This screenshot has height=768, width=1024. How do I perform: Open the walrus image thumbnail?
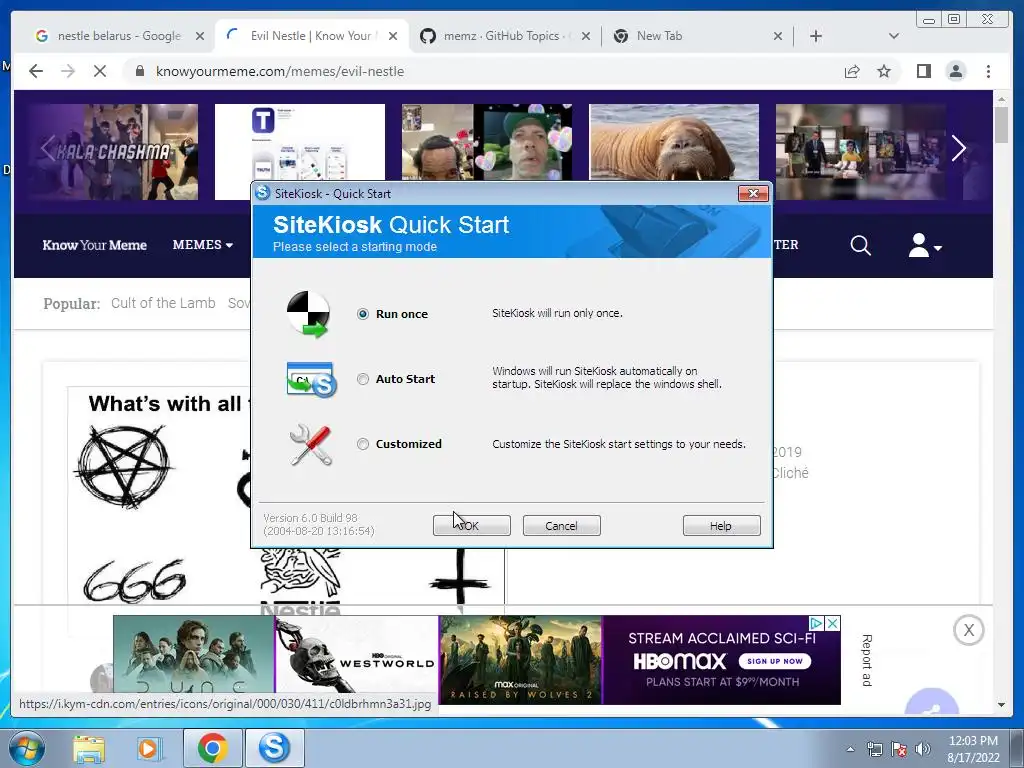pyautogui.click(x=674, y=142)
